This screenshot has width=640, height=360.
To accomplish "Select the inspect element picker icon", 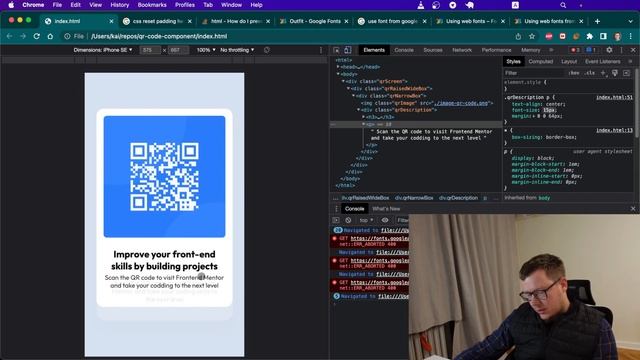I will click(x=336, y=50).
